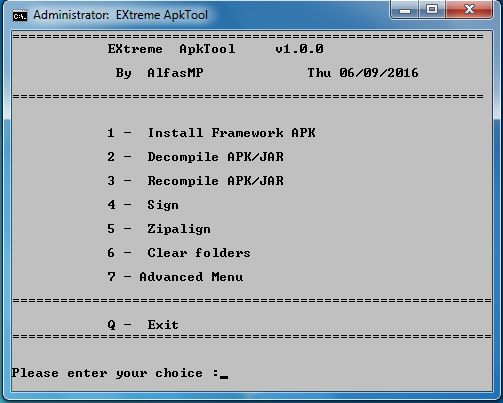Minimize the EXtreme ApkTool window
The image size is (503, 403).
405,10
